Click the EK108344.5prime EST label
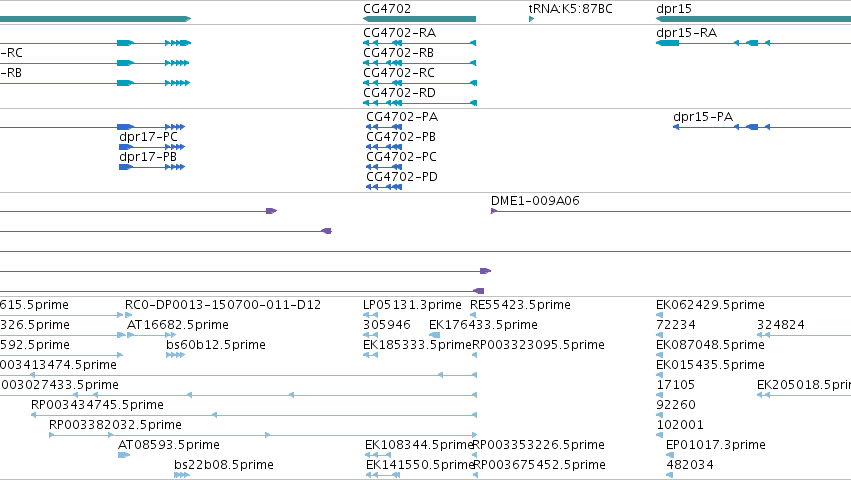 (420, 445)
